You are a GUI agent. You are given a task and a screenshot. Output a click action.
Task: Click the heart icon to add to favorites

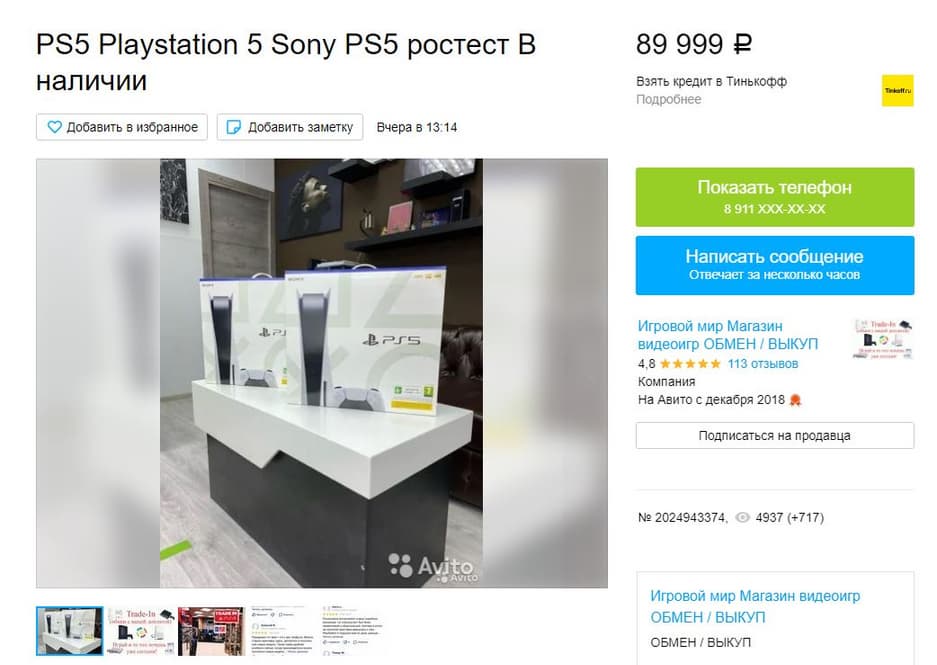pyautogui.click(x=54, y=127)
